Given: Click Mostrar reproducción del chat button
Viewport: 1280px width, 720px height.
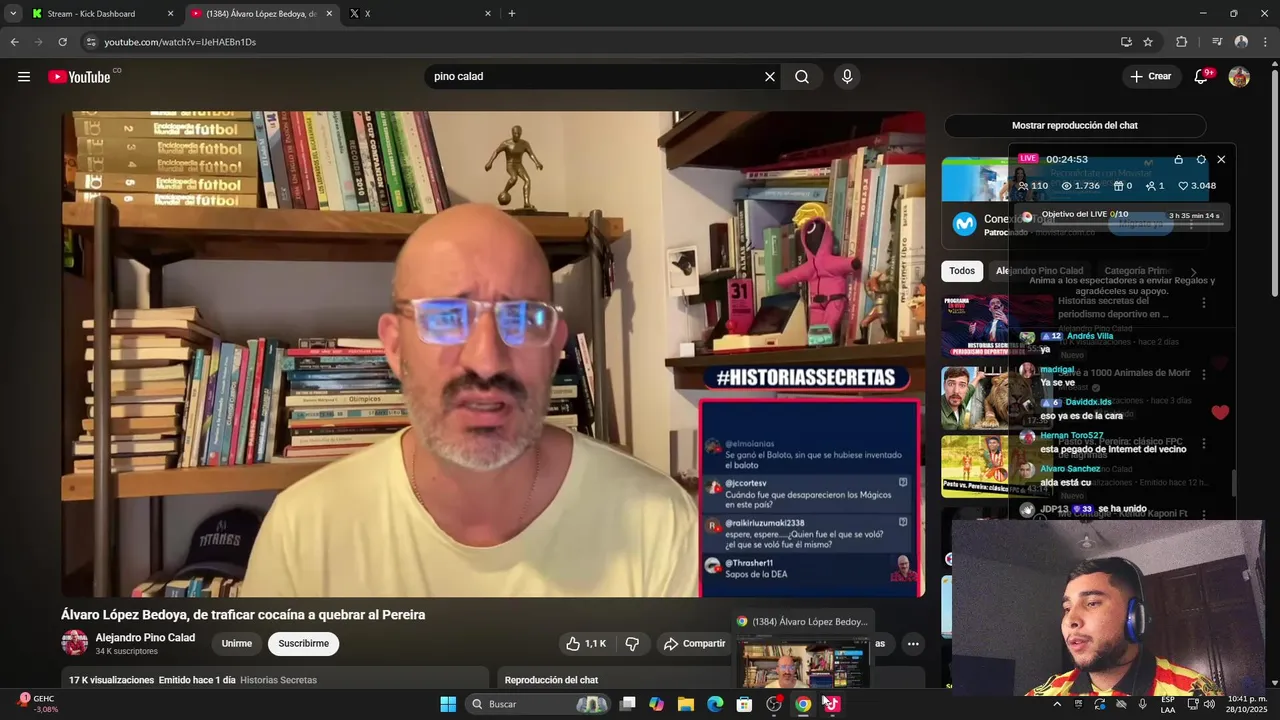Looking at the screenshot, I should point(1075,126).
